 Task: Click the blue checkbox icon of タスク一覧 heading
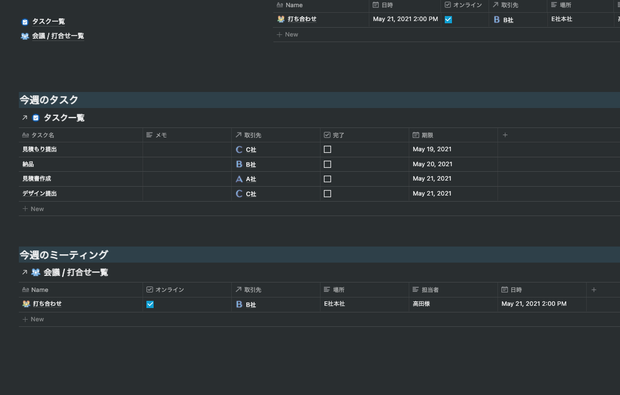[36, 118]
